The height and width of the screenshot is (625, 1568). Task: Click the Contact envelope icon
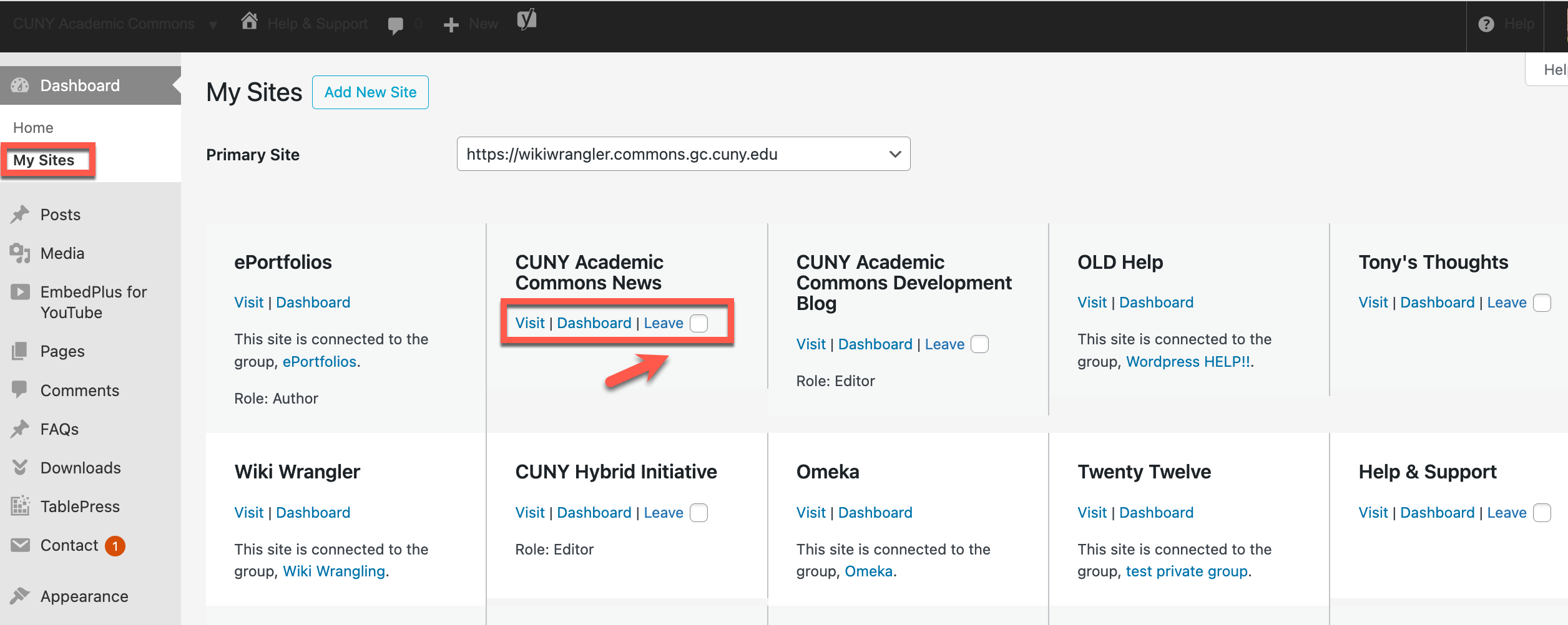[20, 545]
